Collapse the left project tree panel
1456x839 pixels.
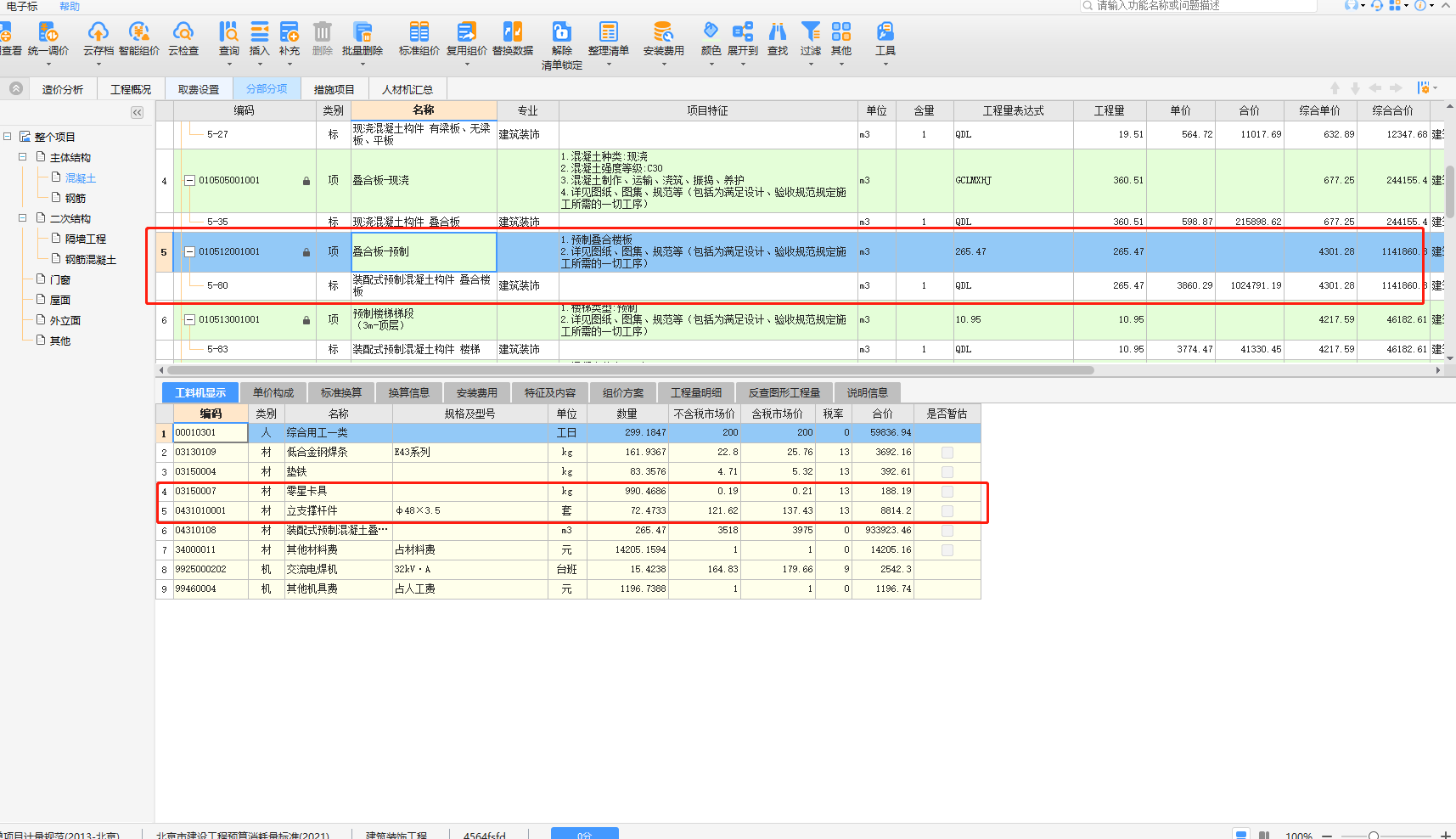137,112
